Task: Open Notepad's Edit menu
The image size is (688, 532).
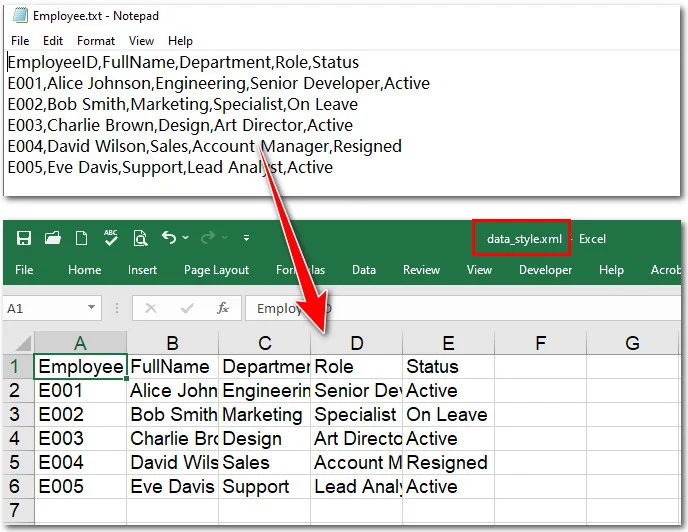Action: pos(53,41)
